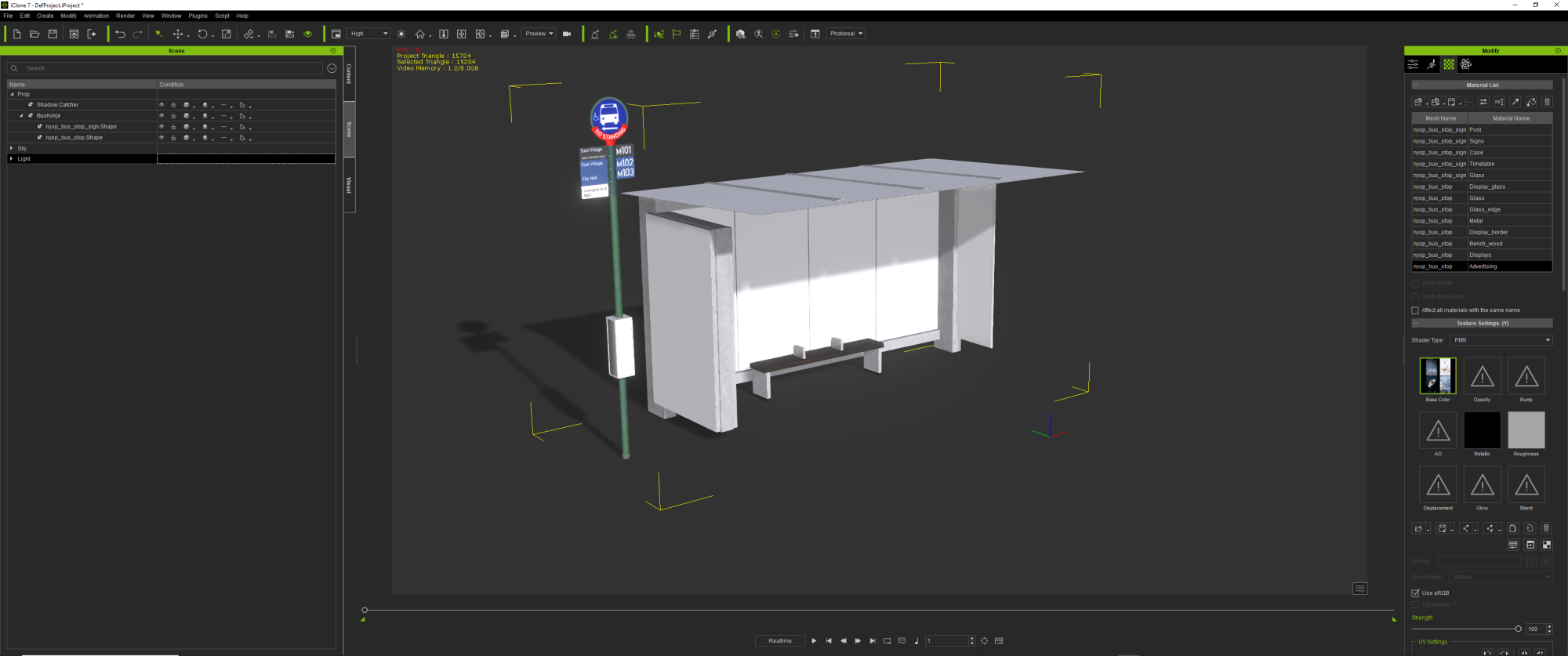Image resolution: width=1568 pixels, height=656 pixels.
Task: Collapse the Material List section
Action: point(1416,85)
